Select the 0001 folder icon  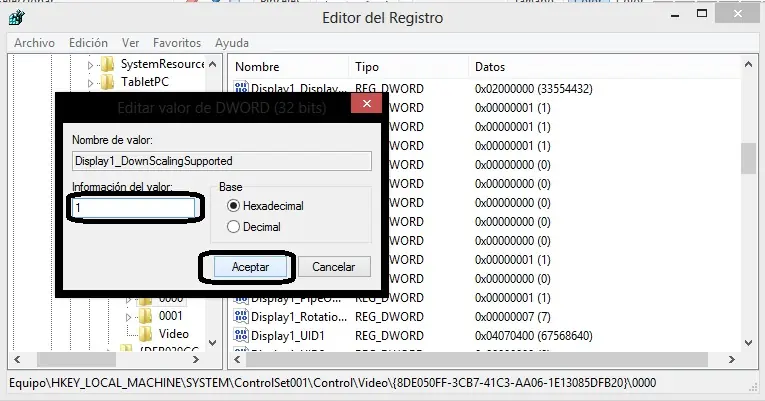click(x=145, y=316)
